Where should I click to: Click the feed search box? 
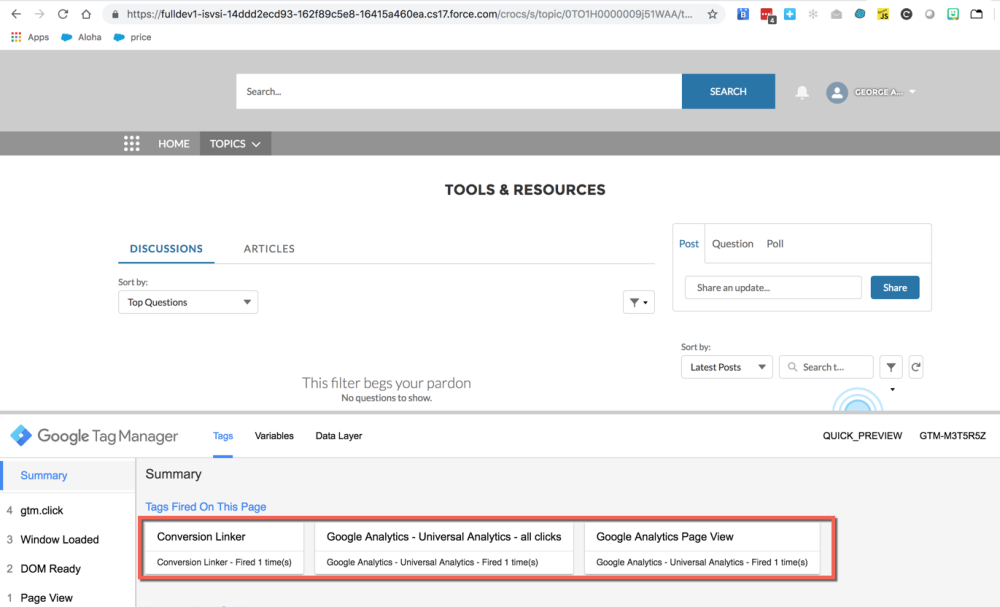point(826,367)
